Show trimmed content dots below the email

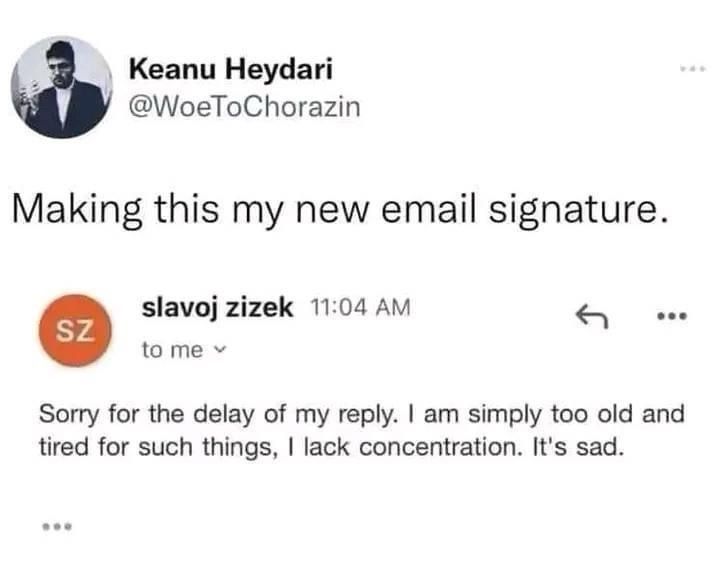57,526
